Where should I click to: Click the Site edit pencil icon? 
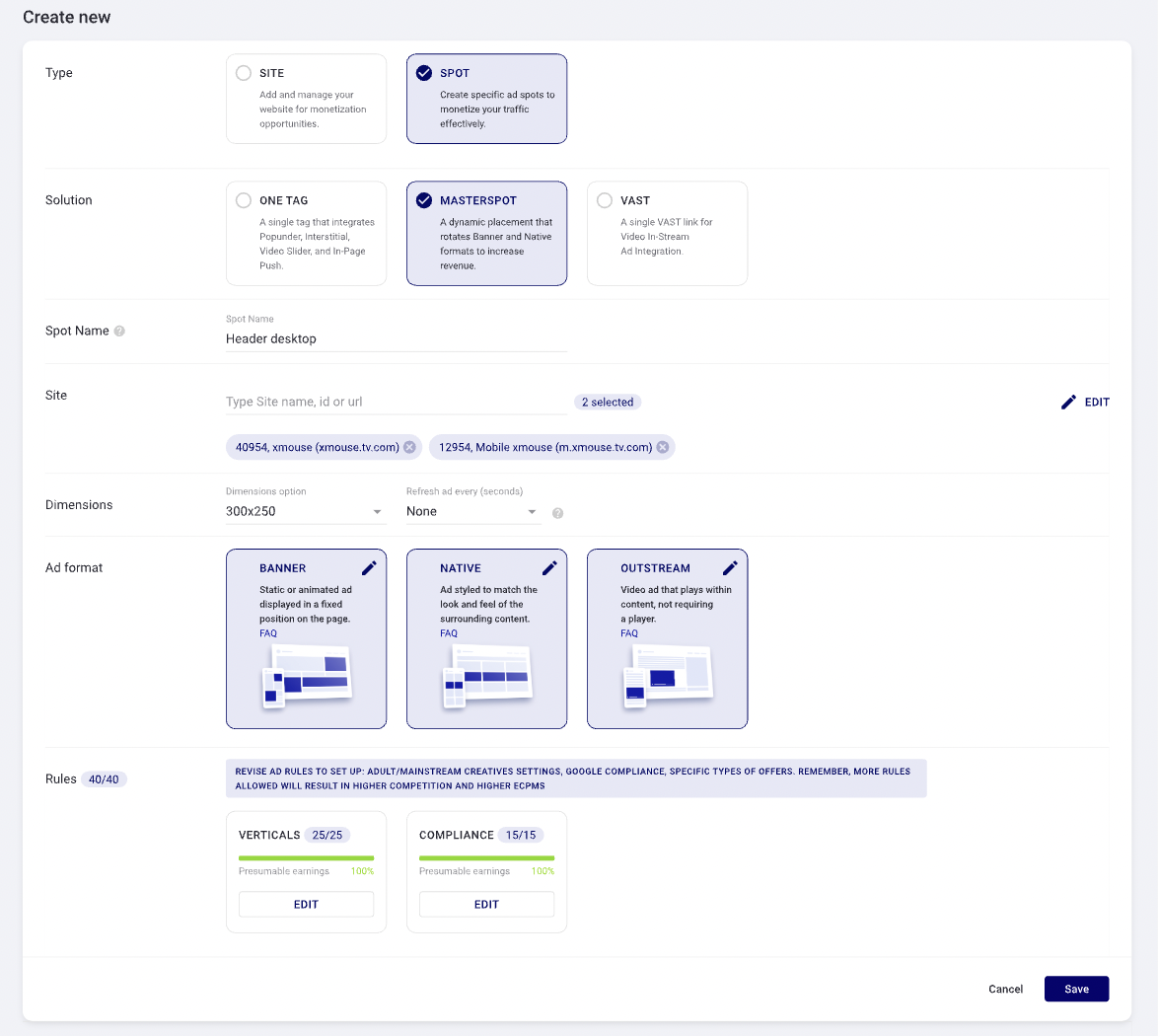point(1068,403)
